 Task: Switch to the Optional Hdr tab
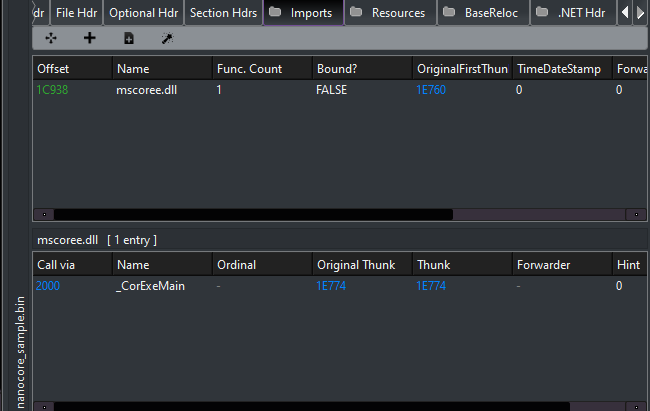[143, 13]
